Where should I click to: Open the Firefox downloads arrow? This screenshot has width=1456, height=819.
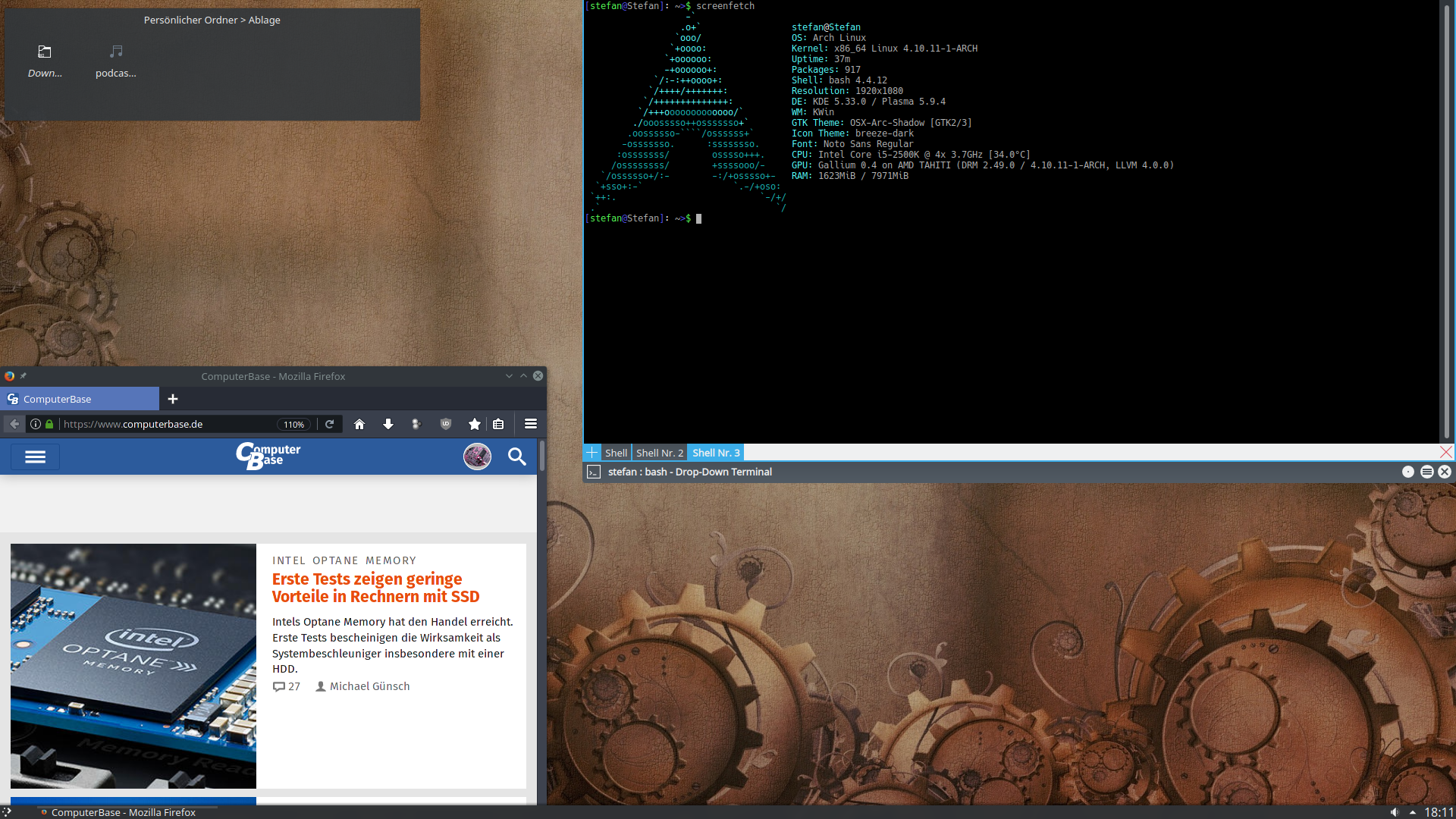click(x=388, y=424)
